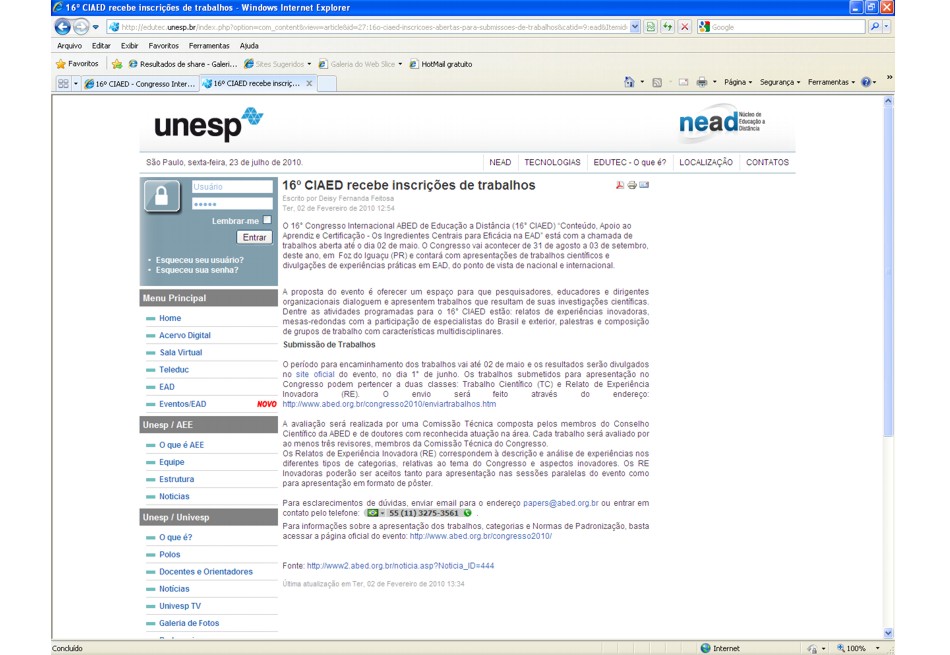This screenshot has width=950, height=655.
Task: Click Esqueceu seu usuário? link
Action: [x=199, y=260]
